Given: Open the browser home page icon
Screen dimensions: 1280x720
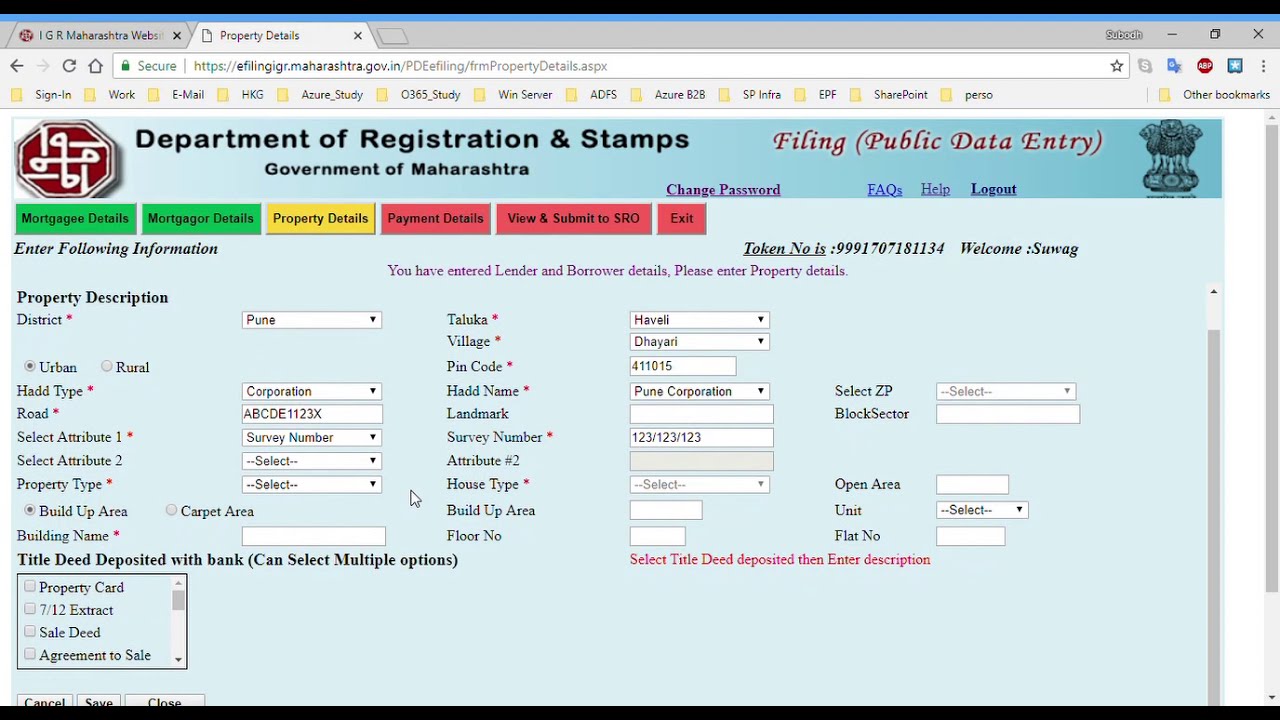Looking at the screenshot, I should point(95,66).
